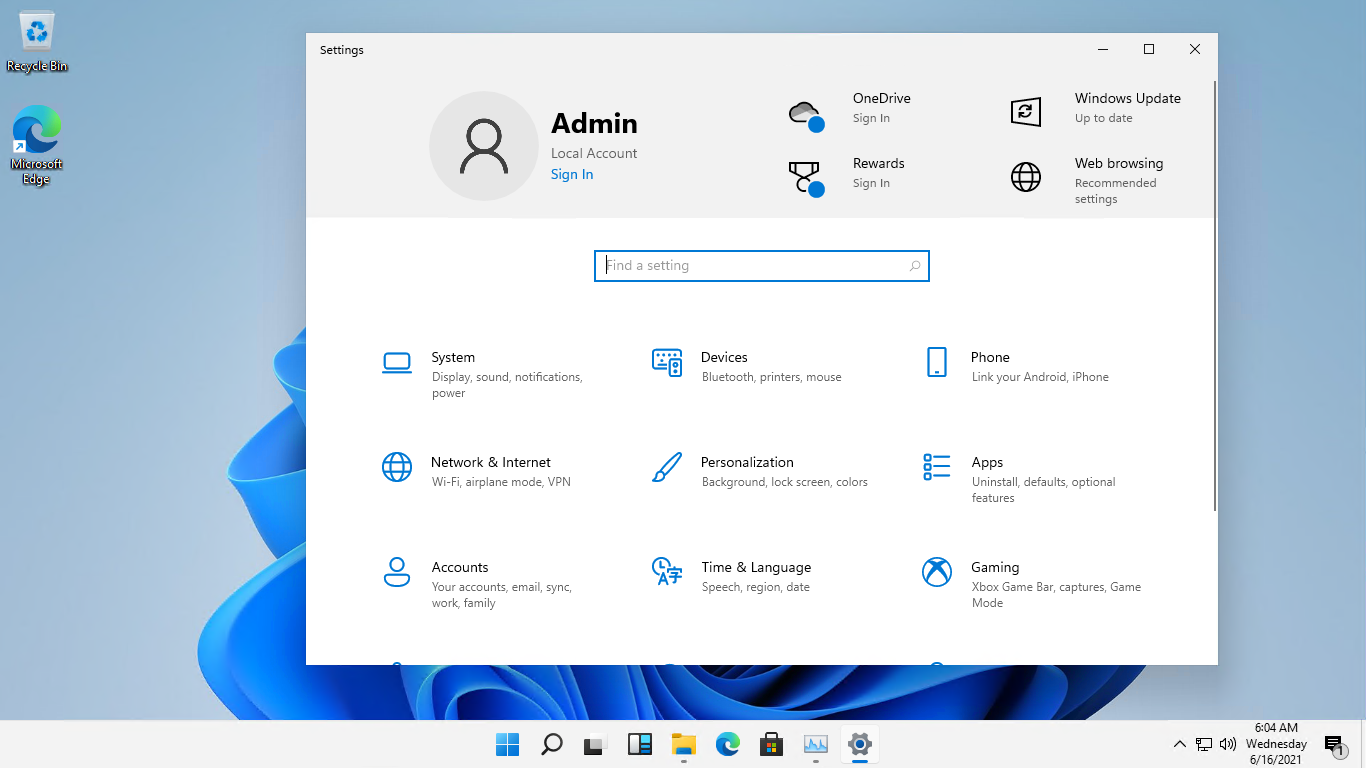The image size is (1366, 768).
Task: Open the Devices settings icon
Action: (x=667, y=363)
